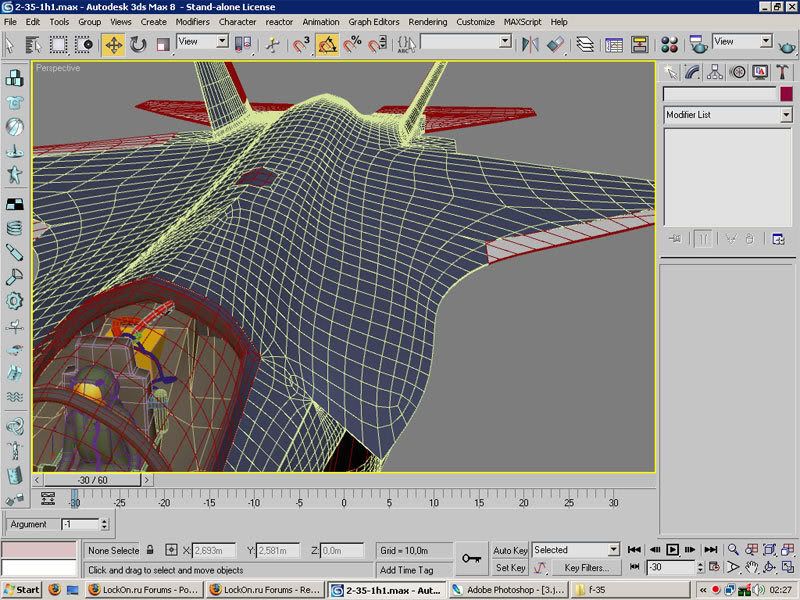The height and width of the screenshot is (600, 800).
Task: Enable Auto Key animation mode
Action: (510, 550)
